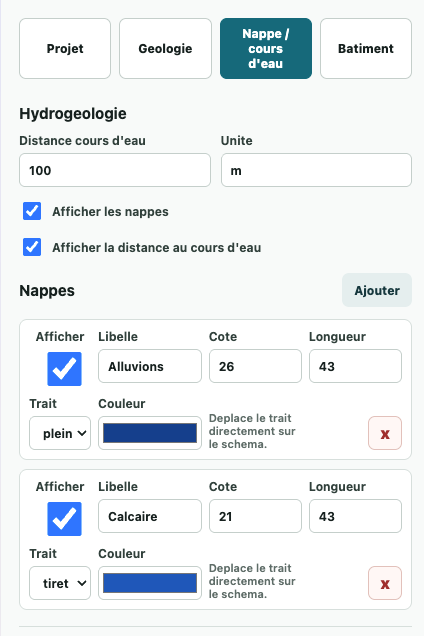Delete the Alluvions nappe with red x
424x636 pixels.
point(385,433)
